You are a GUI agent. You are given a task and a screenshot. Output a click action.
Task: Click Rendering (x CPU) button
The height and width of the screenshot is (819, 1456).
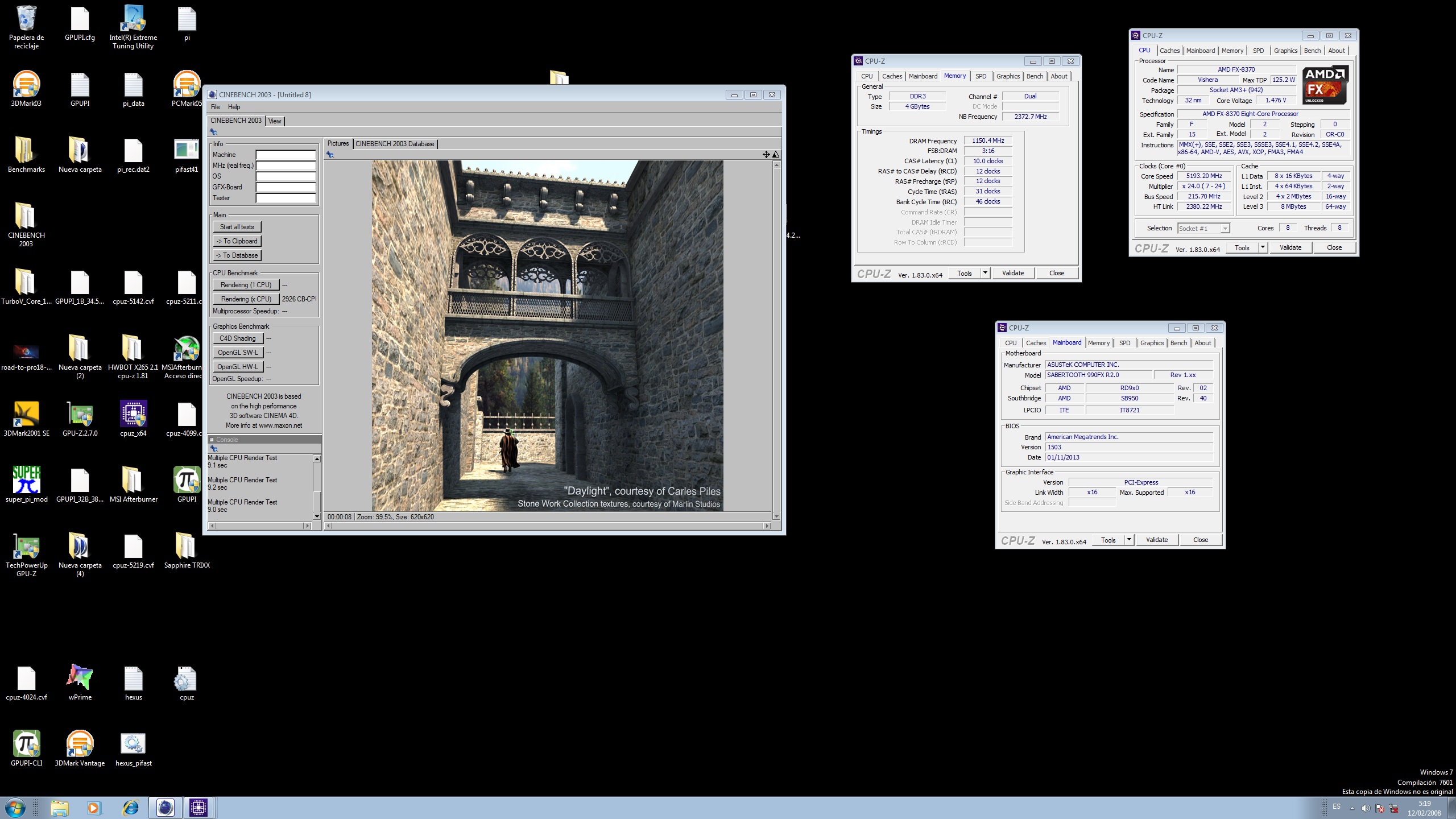pos(246,299)
